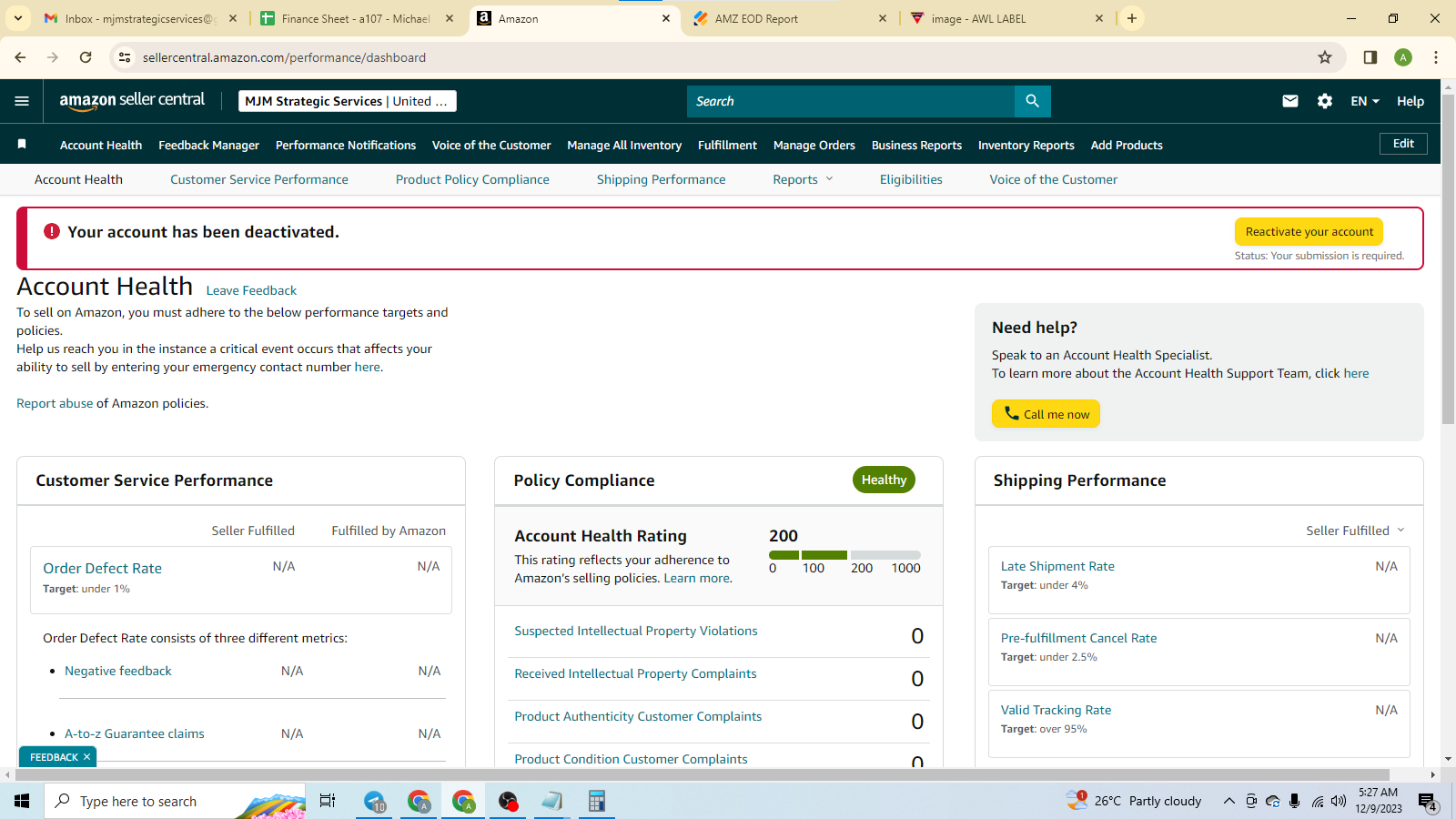Screen dimensions: 1456x819
Task: Open the Chrome profile avatar
Action: 1403,57
